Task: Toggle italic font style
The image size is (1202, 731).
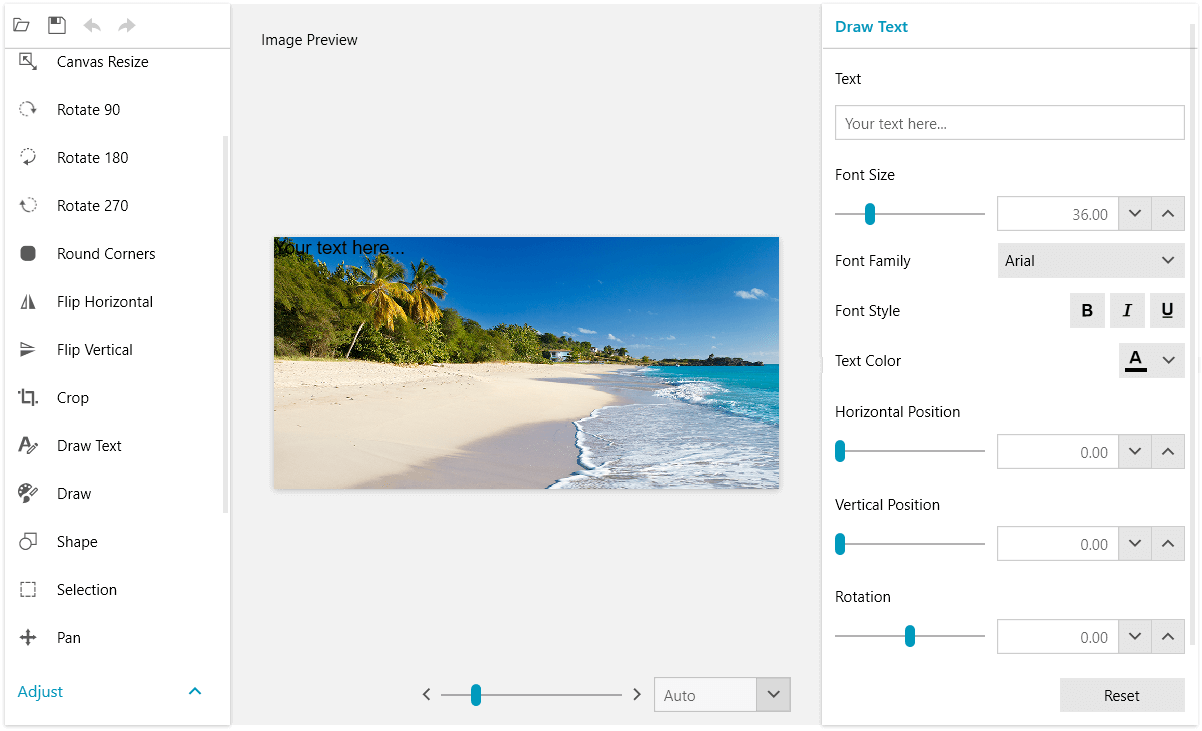Action: point(1127,310)
